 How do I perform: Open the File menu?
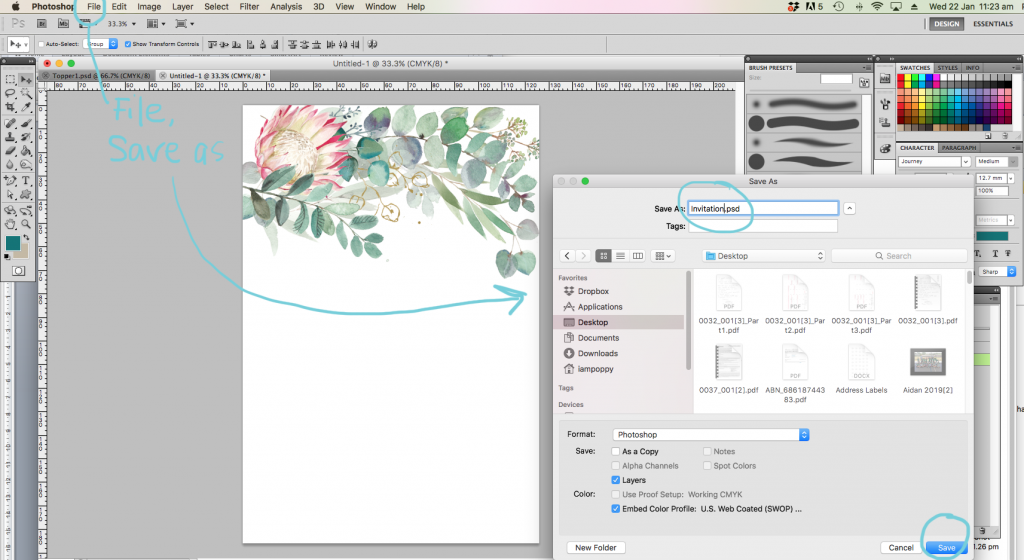click(x=94, y=7)
